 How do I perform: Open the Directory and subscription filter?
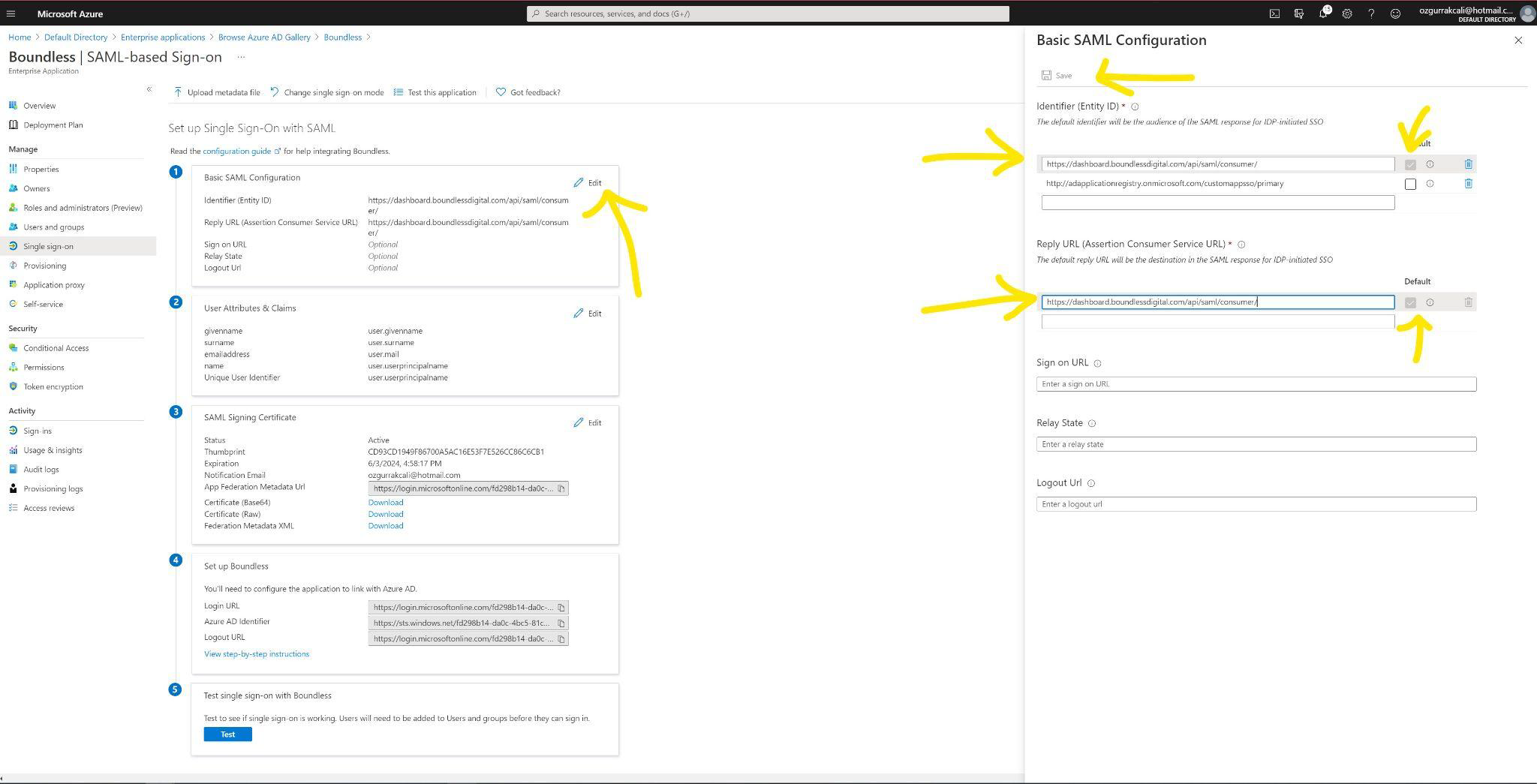pyautogui.click(x=1298, y=14)
